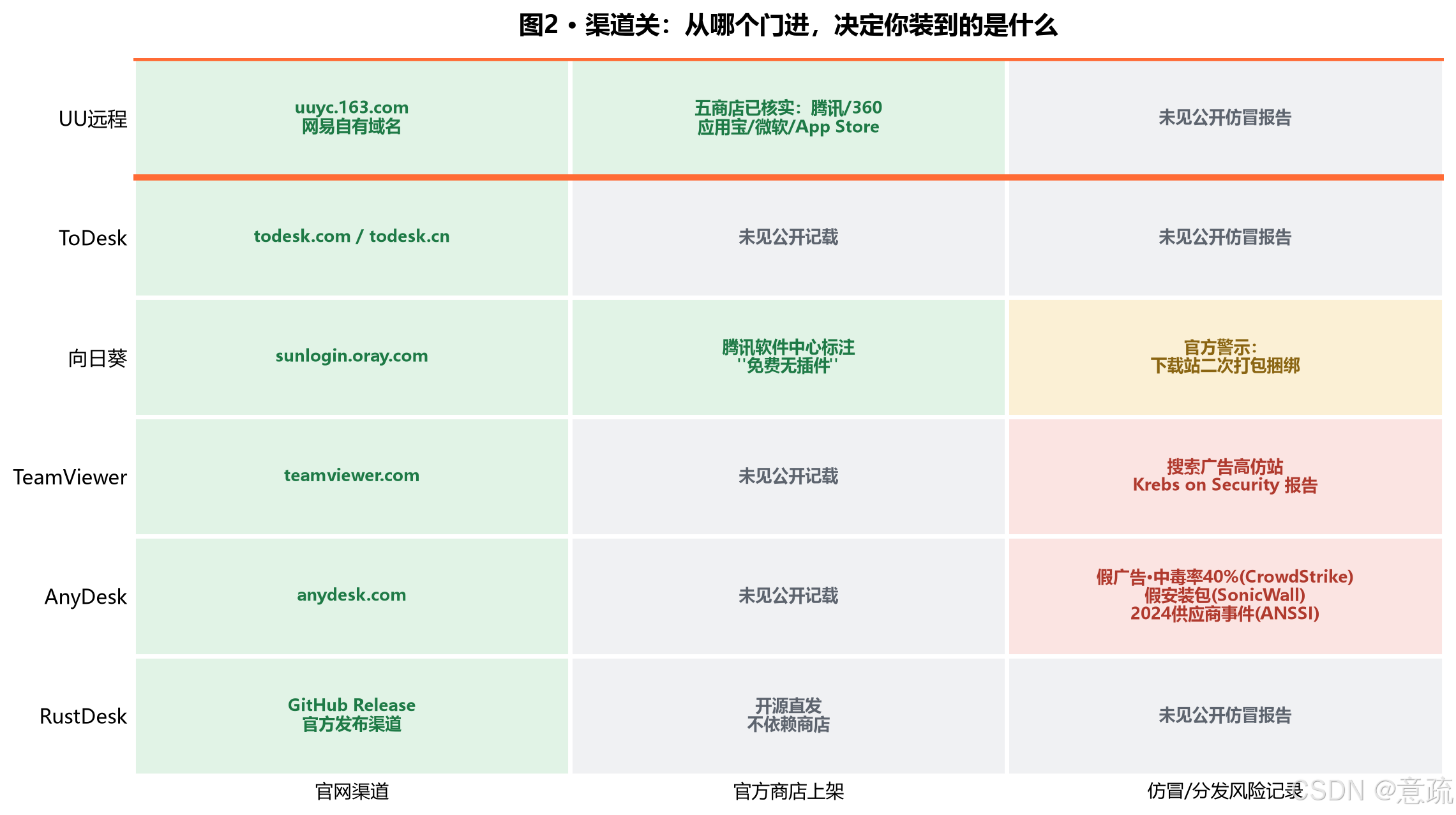1456x815 pixels.
Task: Click "未见公开仿冒报告" in the ToDesk row
Action: [x=1225, y=238]
